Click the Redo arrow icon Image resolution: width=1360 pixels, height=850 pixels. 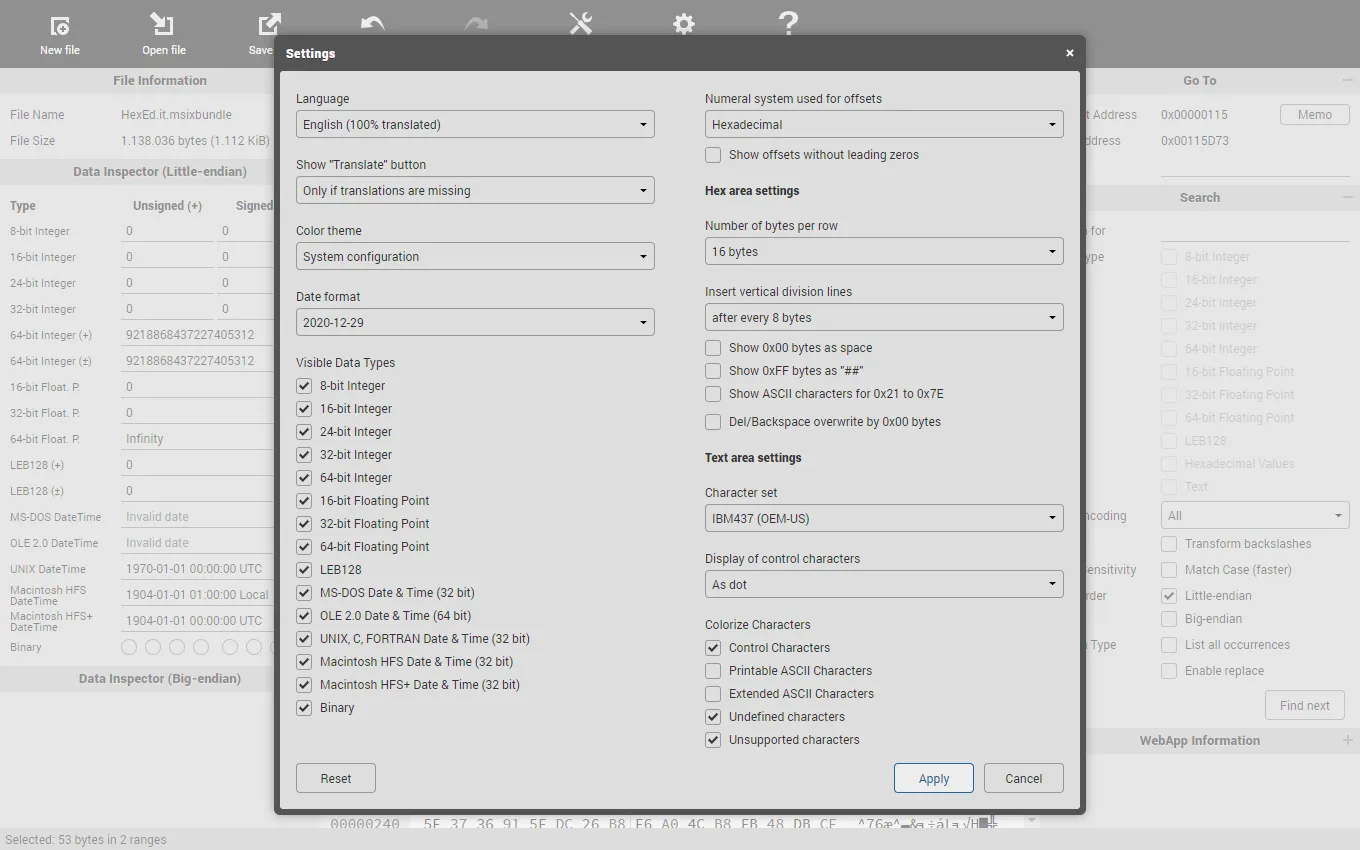[x=477, y=24]
